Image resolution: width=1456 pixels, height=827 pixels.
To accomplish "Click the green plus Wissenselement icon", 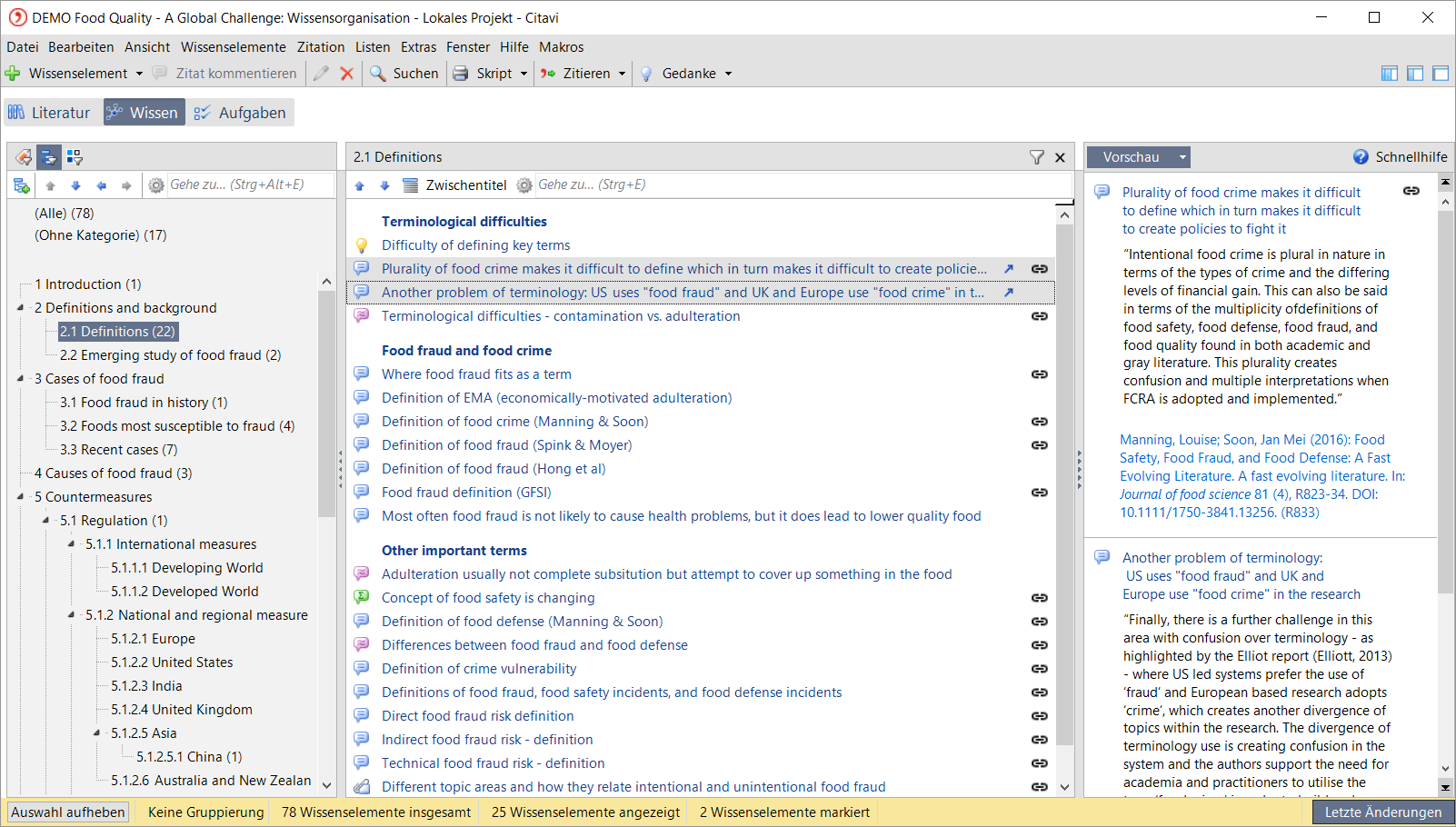I will click(x=13, y=74).
